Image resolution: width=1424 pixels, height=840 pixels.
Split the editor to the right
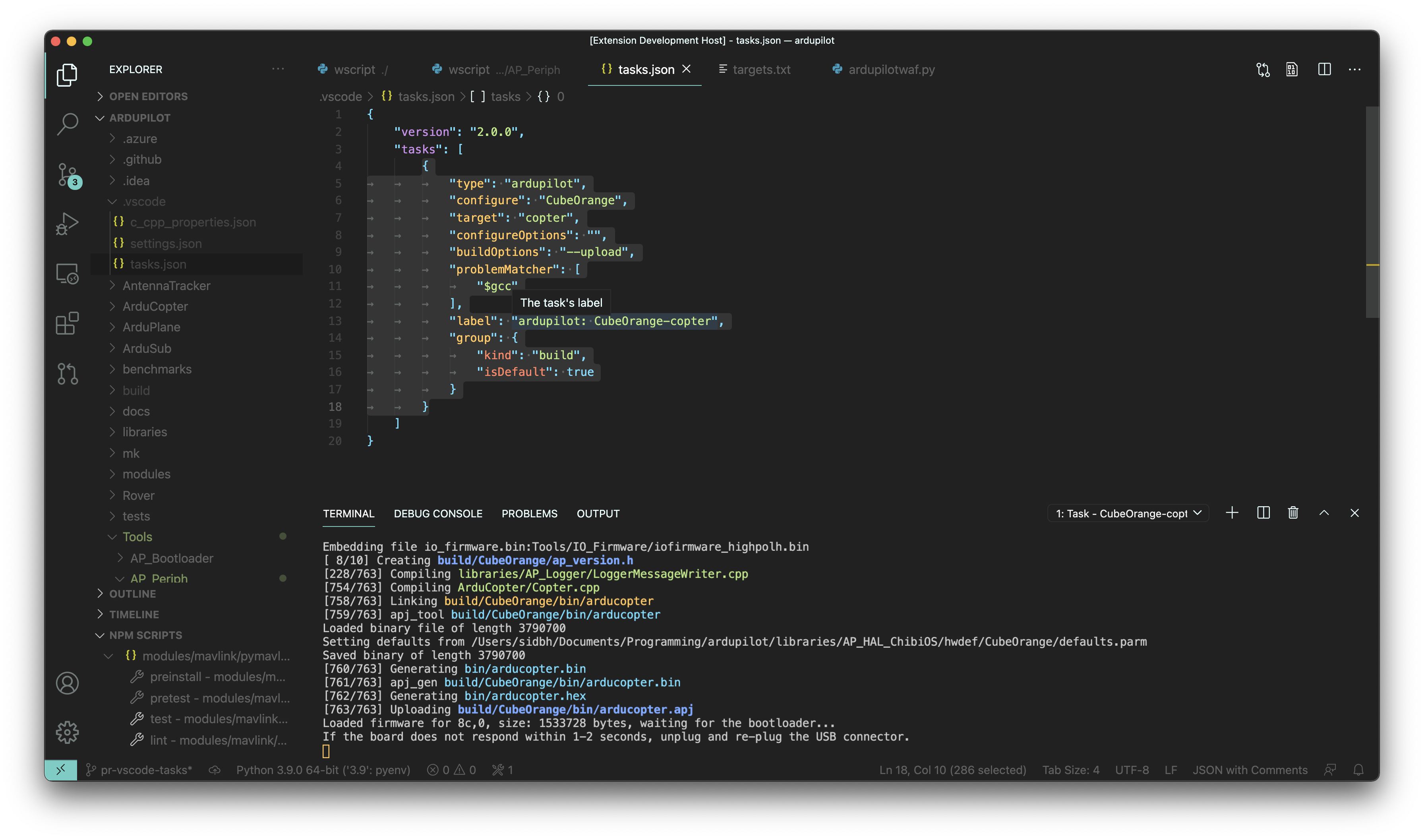[1324, 70]
